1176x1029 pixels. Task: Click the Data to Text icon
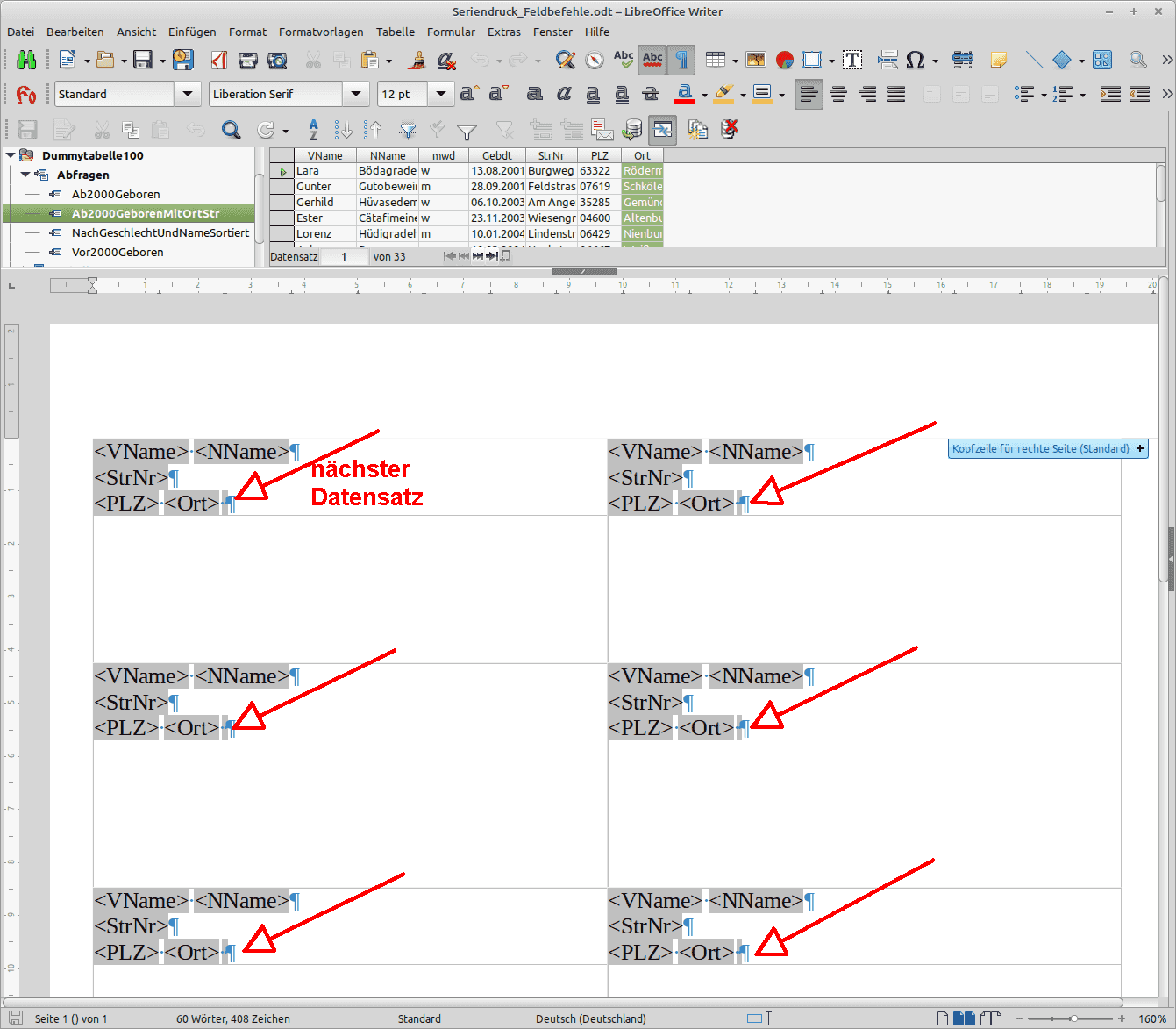[541, 130]
